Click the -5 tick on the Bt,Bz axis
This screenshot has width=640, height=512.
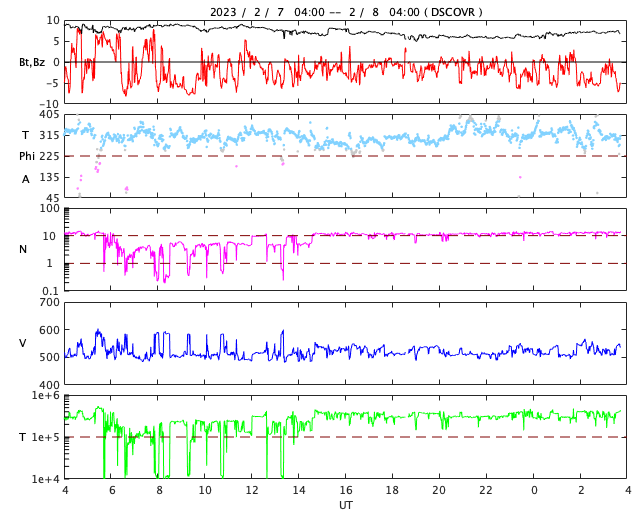tap(53, 83)
